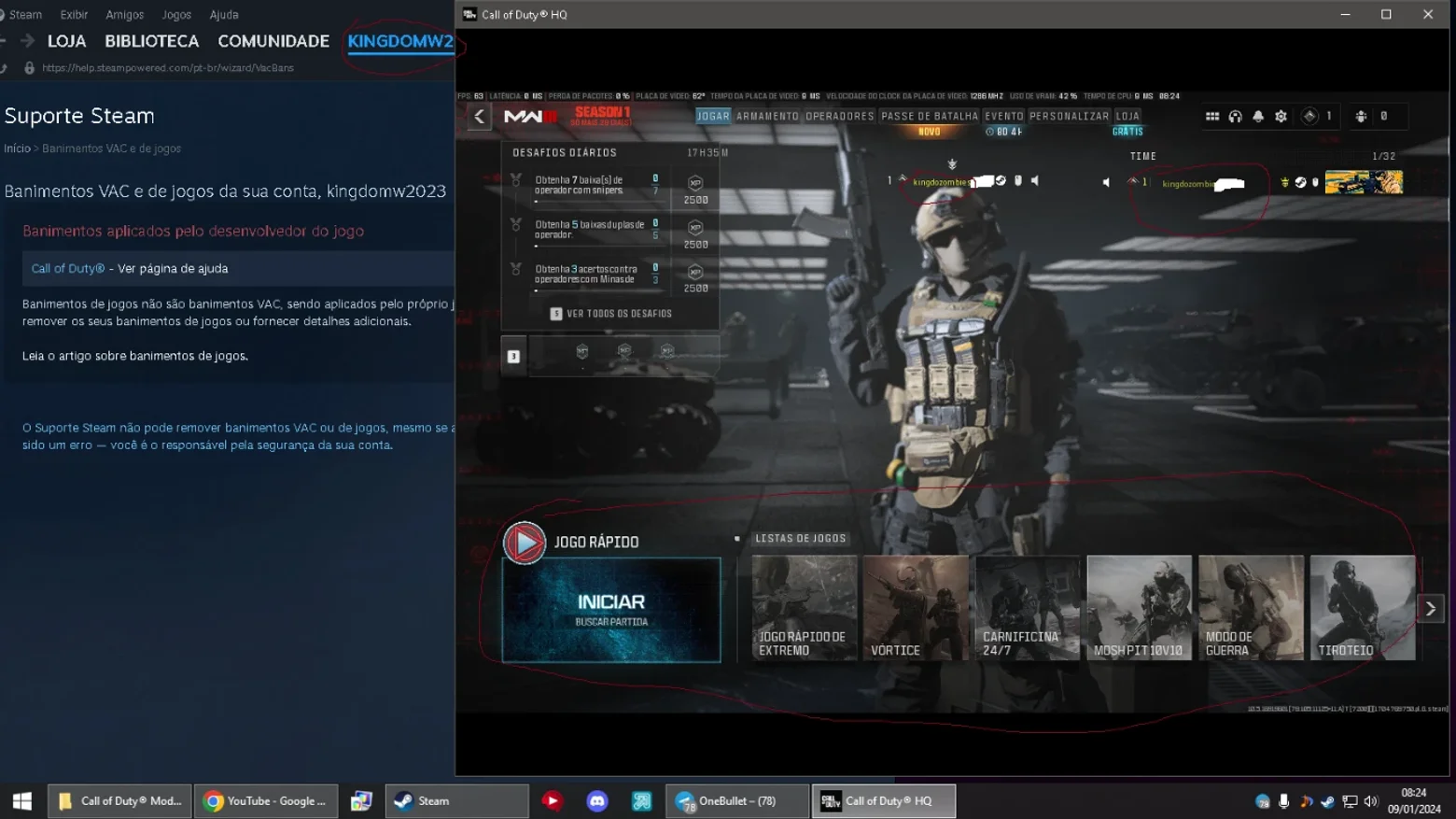The height and width of the screenshot is (819, 1456).
Task: Click the round play icon beside Jogo Rápido
Action: pyautogui.click(x=525, y=543)
